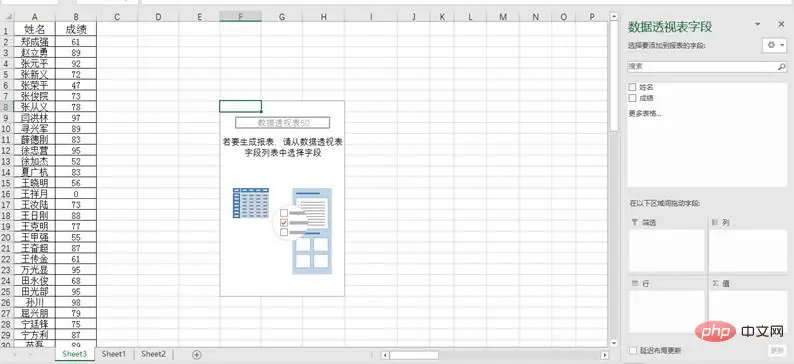Click the PivotTable placeholder illustration
Viewport: 794px width, 364px height.
pos(282,231)
